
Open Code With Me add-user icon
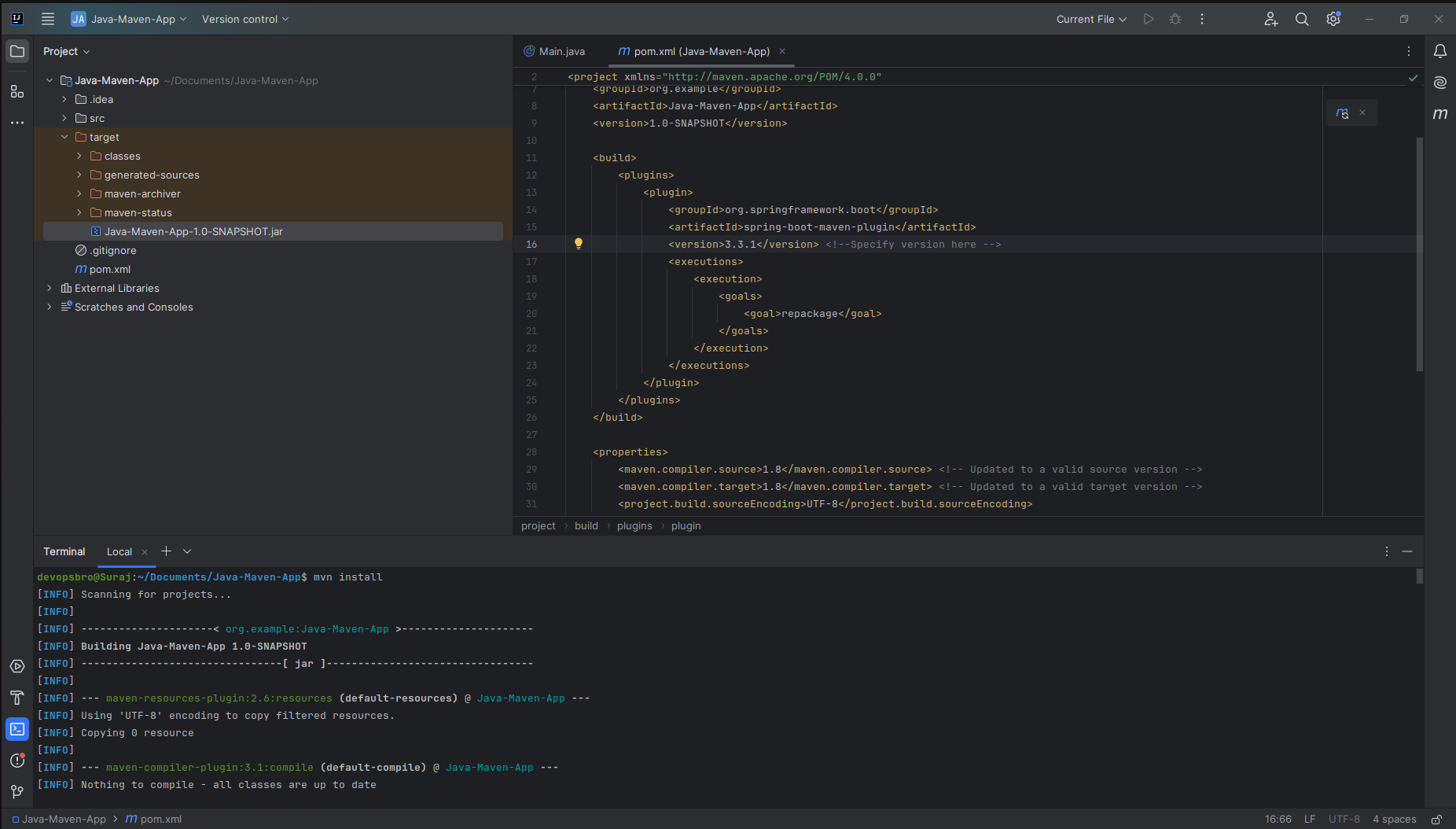(1271, 19)
